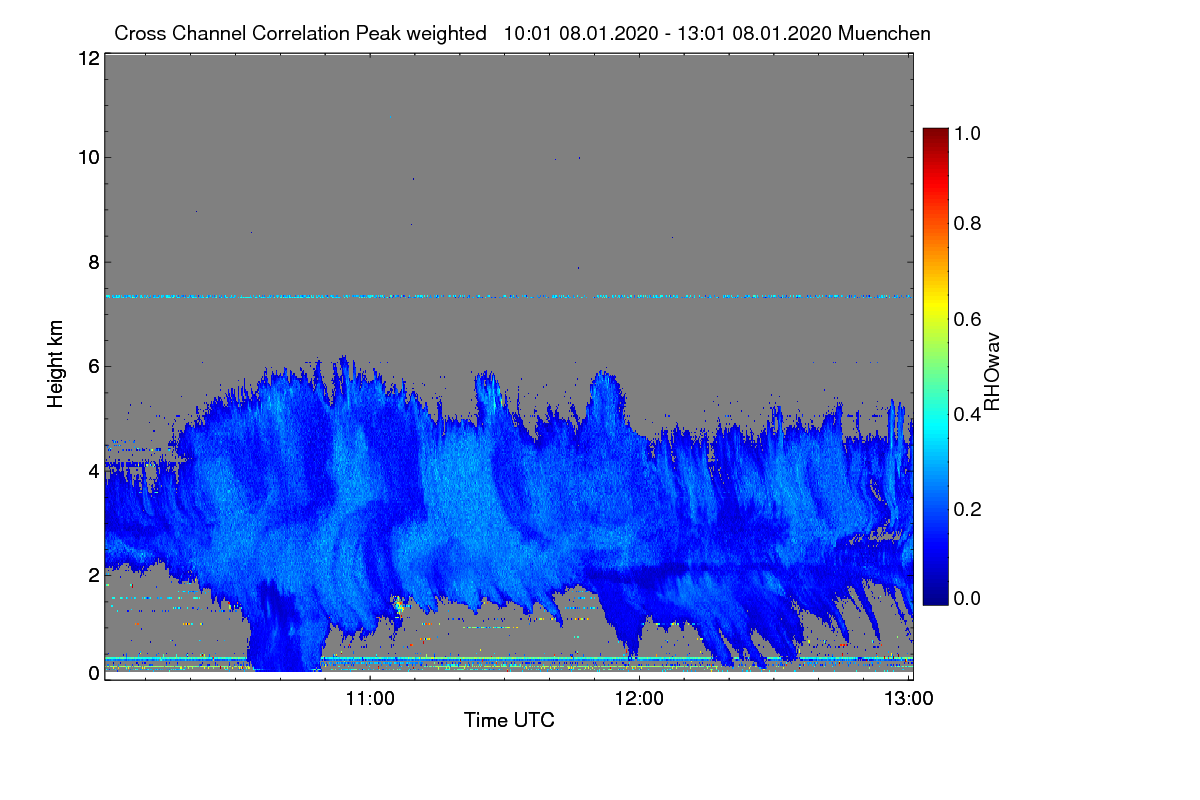Click the '6' height axis tick label
The image size is (1200, 800).
click(x=93, y=366)
